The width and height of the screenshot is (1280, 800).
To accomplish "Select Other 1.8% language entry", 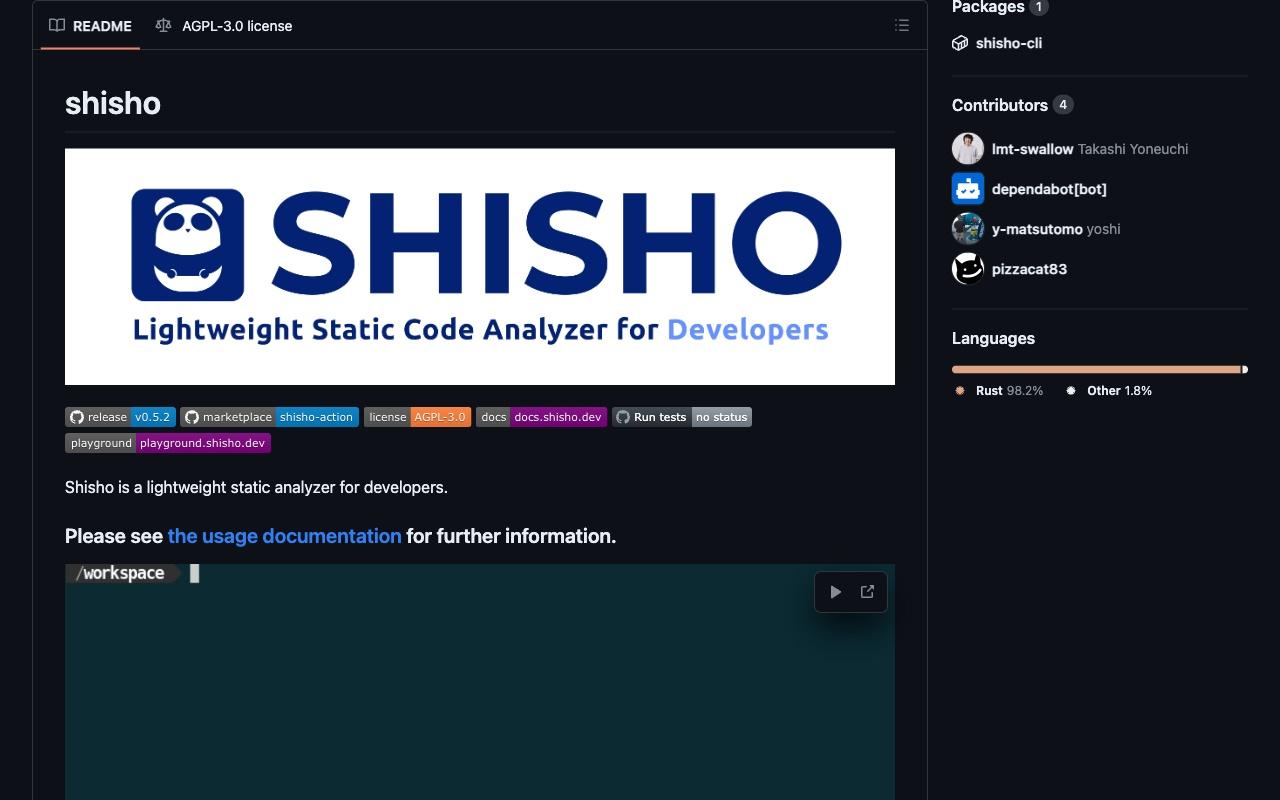I will point(1109,391).
